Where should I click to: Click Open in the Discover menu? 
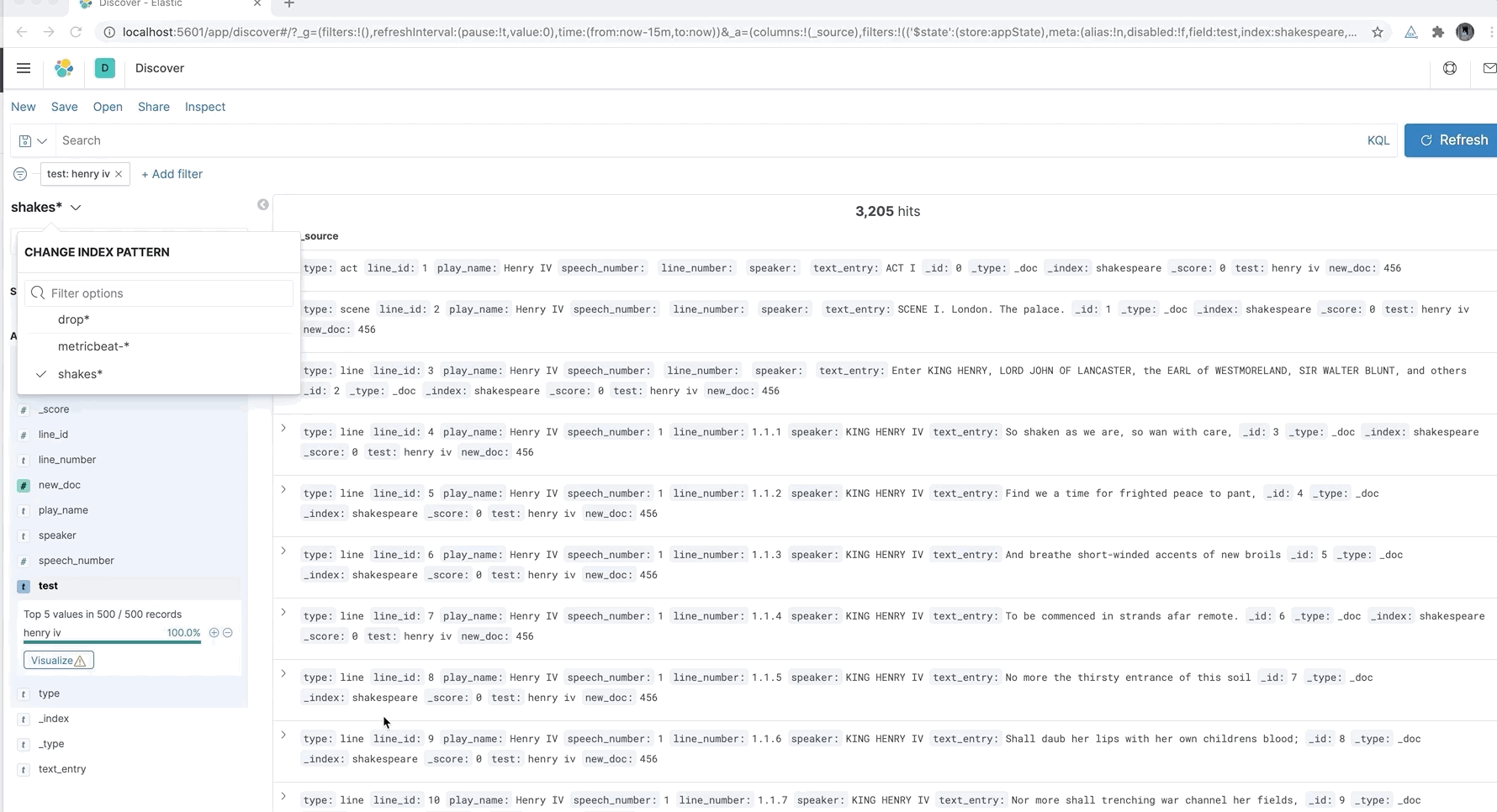tap(108, 107)
